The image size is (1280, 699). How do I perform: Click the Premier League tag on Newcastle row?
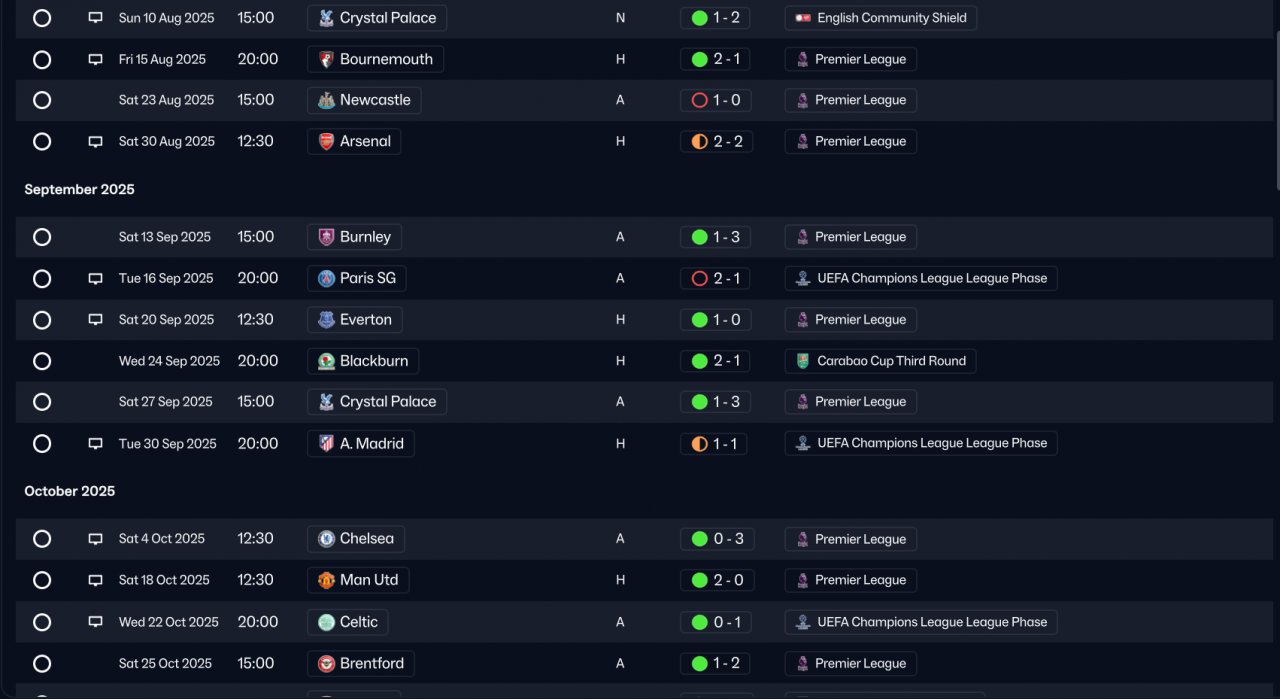tap(851, 100)
